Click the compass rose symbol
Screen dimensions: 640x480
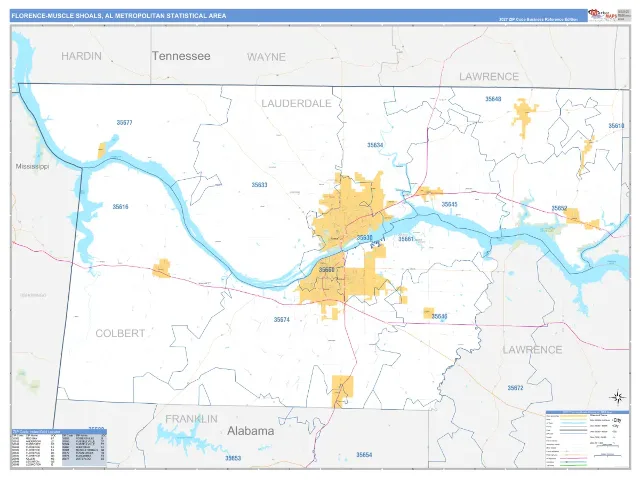(x=618, y=397)
